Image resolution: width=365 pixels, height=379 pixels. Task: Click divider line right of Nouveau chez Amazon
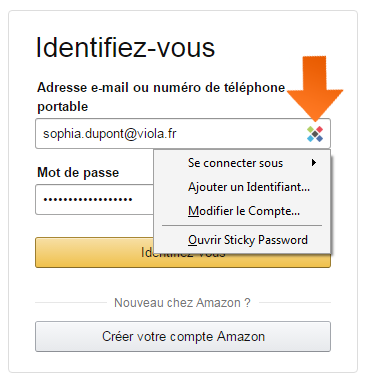click(x=295, y=303)
